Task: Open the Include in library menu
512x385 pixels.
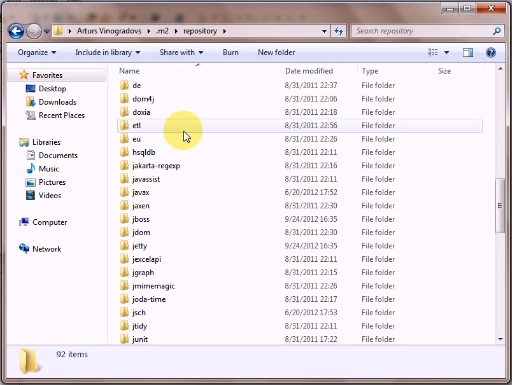Action: coord(107,52)
